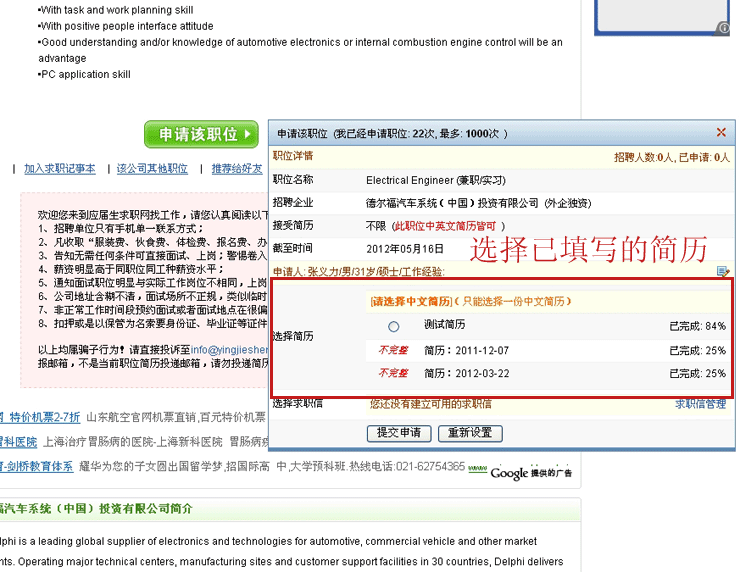740x572 pixels.
Task: Click company name 德尔福汽车系统（中国）投资有限公司
Action: pos(452,203)
